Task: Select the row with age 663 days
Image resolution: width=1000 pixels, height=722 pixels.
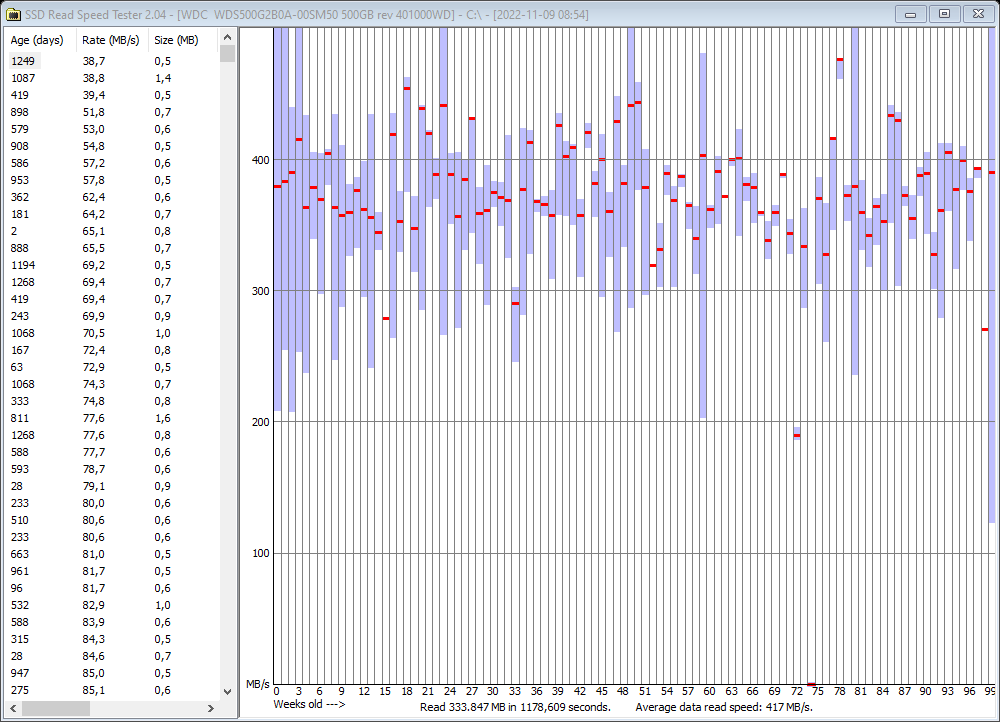Action: pyautogui.click(x=112, y=554)
